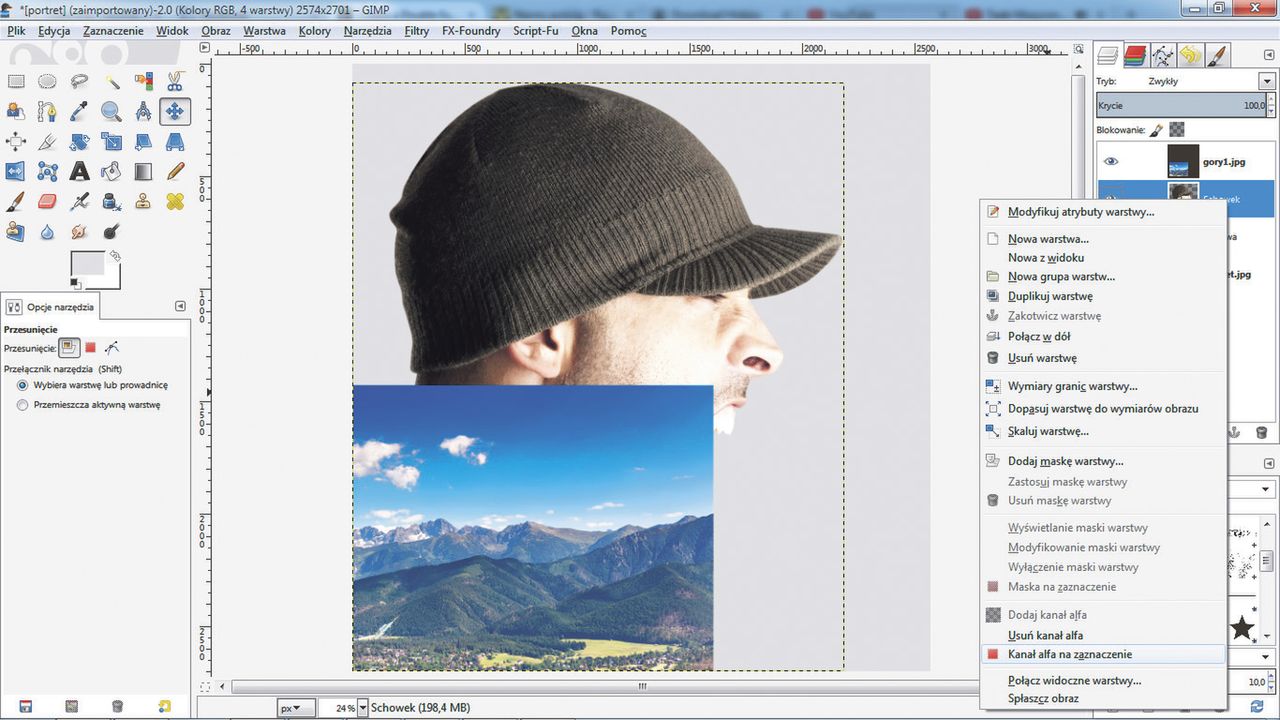Choose 'Duplikuj warstwę' menu entry
The width and height of the screenshot is (1280, 720).
tap(1102, 296)
